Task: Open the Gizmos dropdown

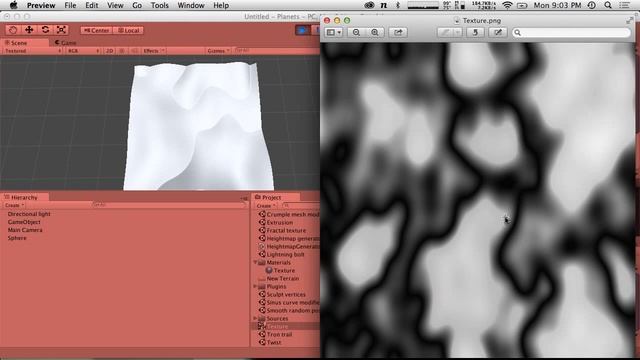Action: pyautogui.click(x=218, y=51)
